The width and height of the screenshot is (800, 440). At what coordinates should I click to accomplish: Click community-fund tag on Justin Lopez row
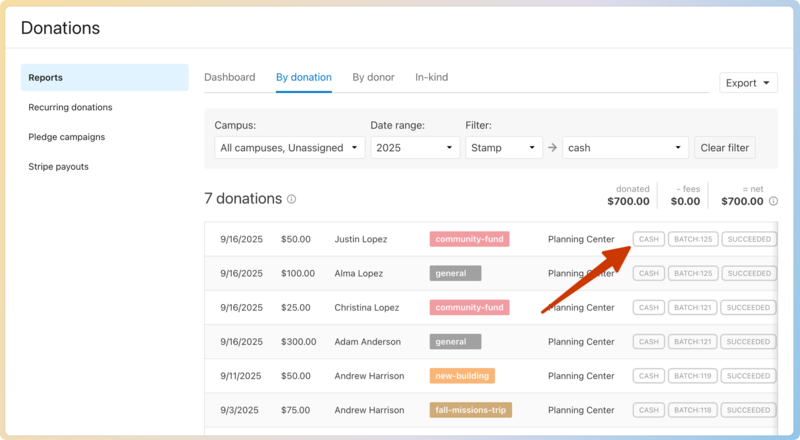coord(469,239)
